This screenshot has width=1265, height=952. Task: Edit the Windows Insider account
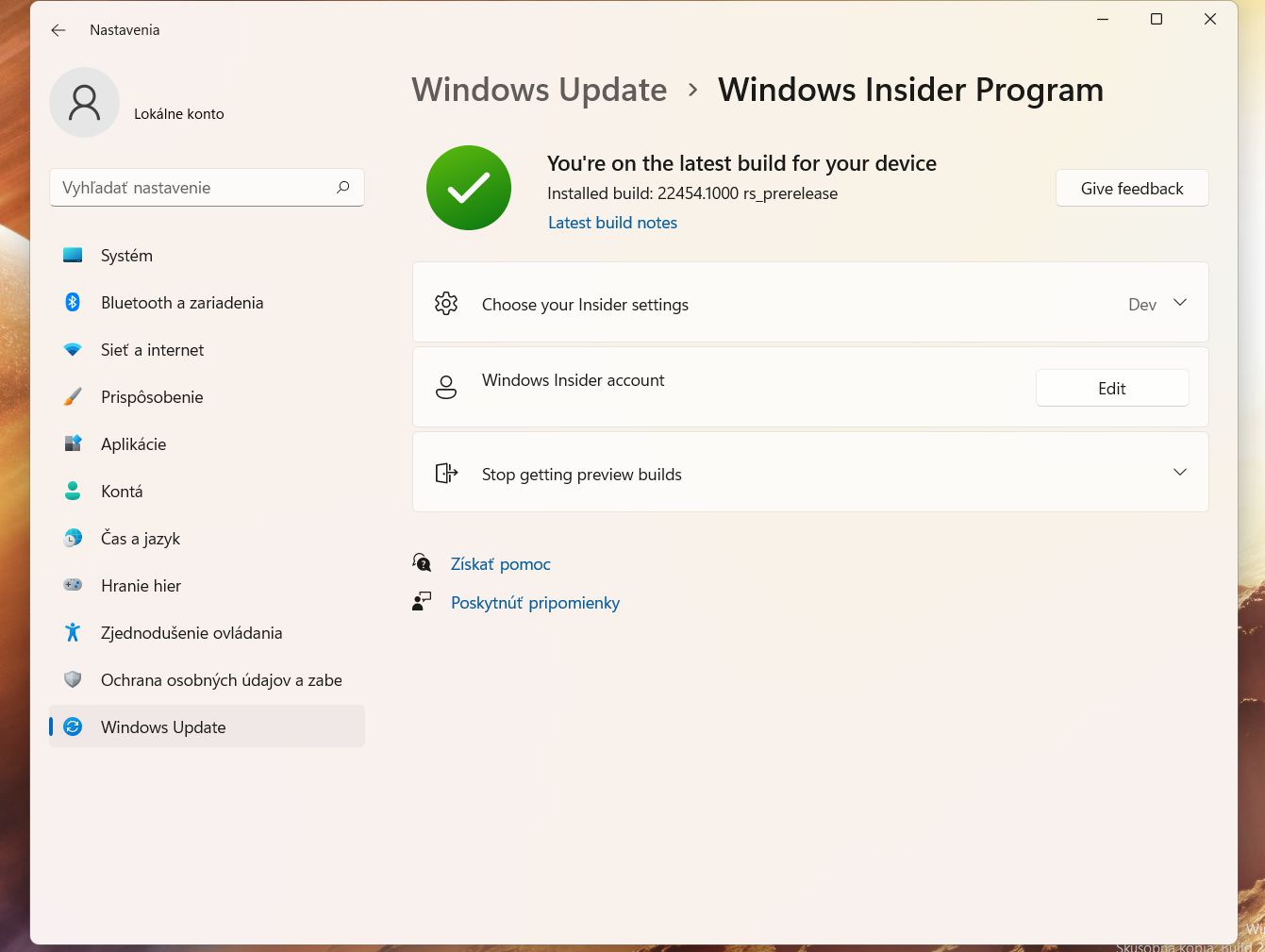(1112, 388)
